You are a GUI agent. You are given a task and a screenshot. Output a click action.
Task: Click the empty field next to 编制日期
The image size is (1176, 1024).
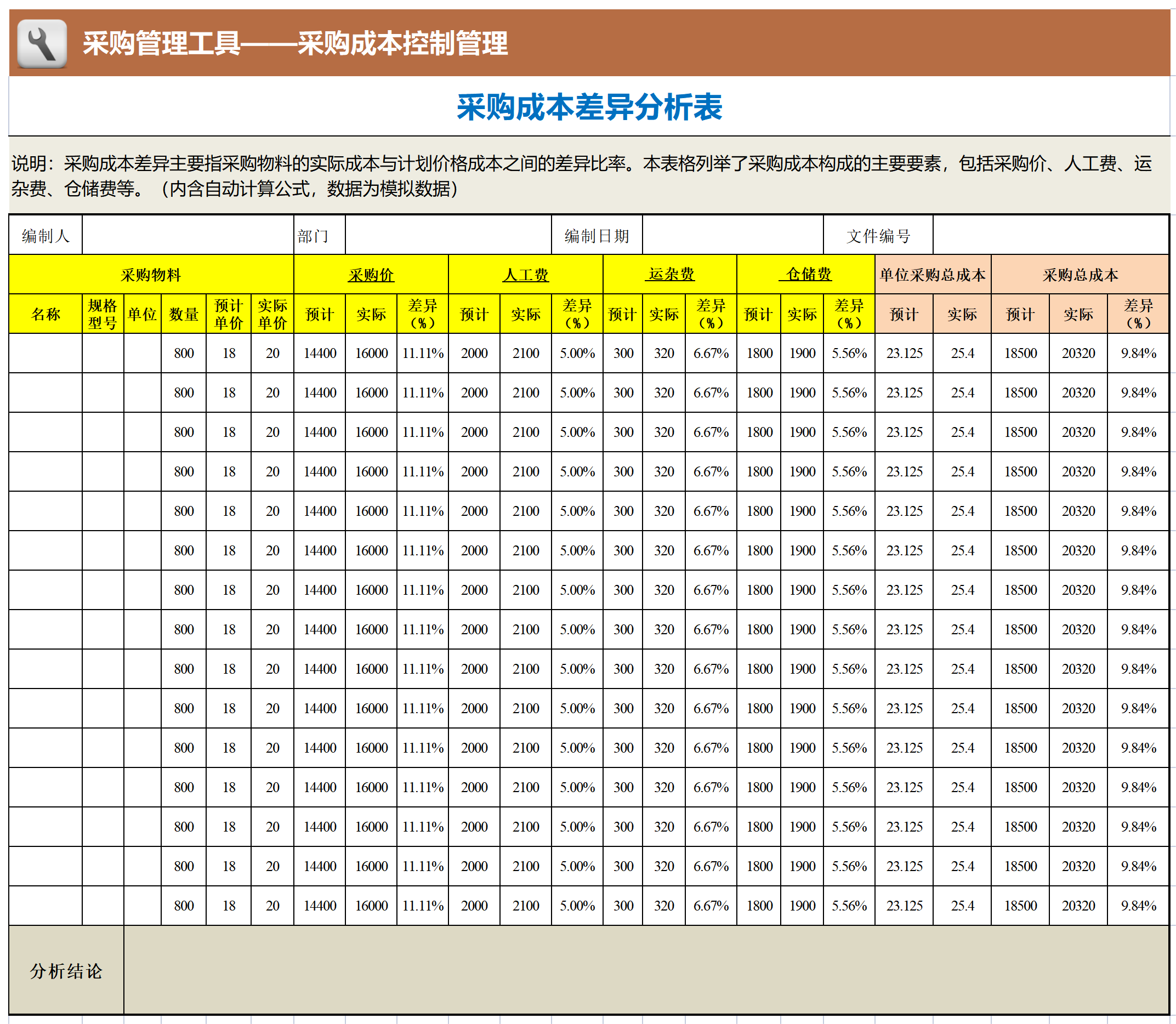(732, 235)
